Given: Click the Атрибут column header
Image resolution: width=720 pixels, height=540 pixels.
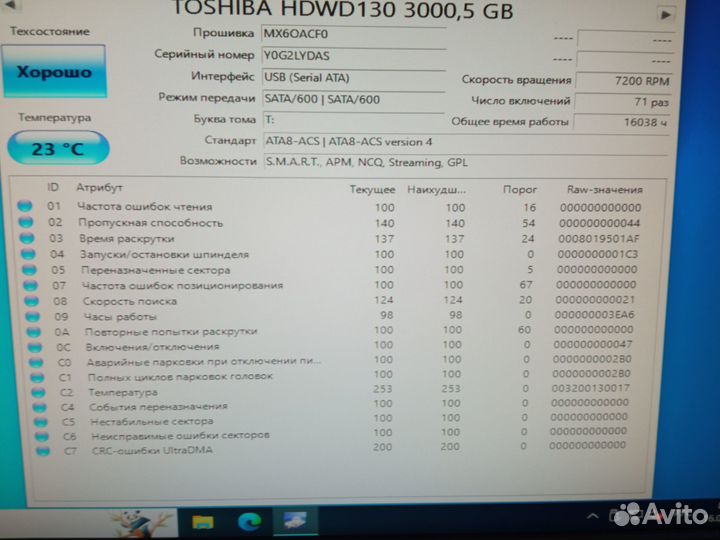Looking at the screenshot, I should 99,187.
